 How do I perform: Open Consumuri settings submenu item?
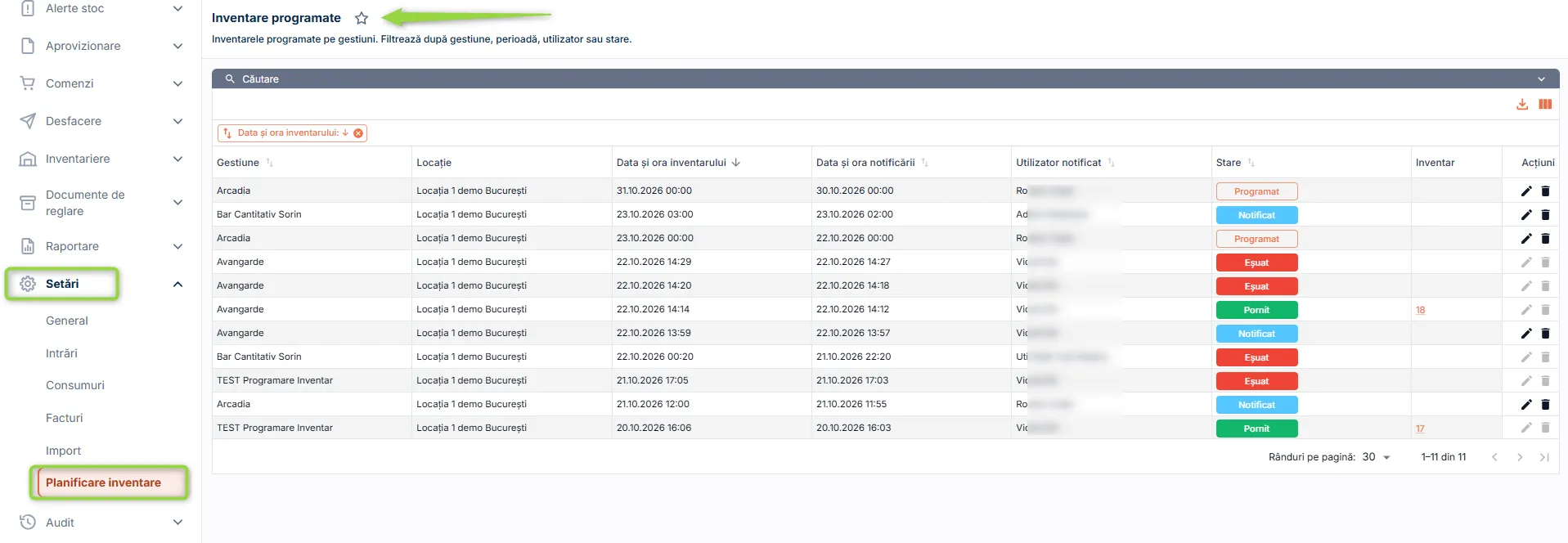coord(75,385)
